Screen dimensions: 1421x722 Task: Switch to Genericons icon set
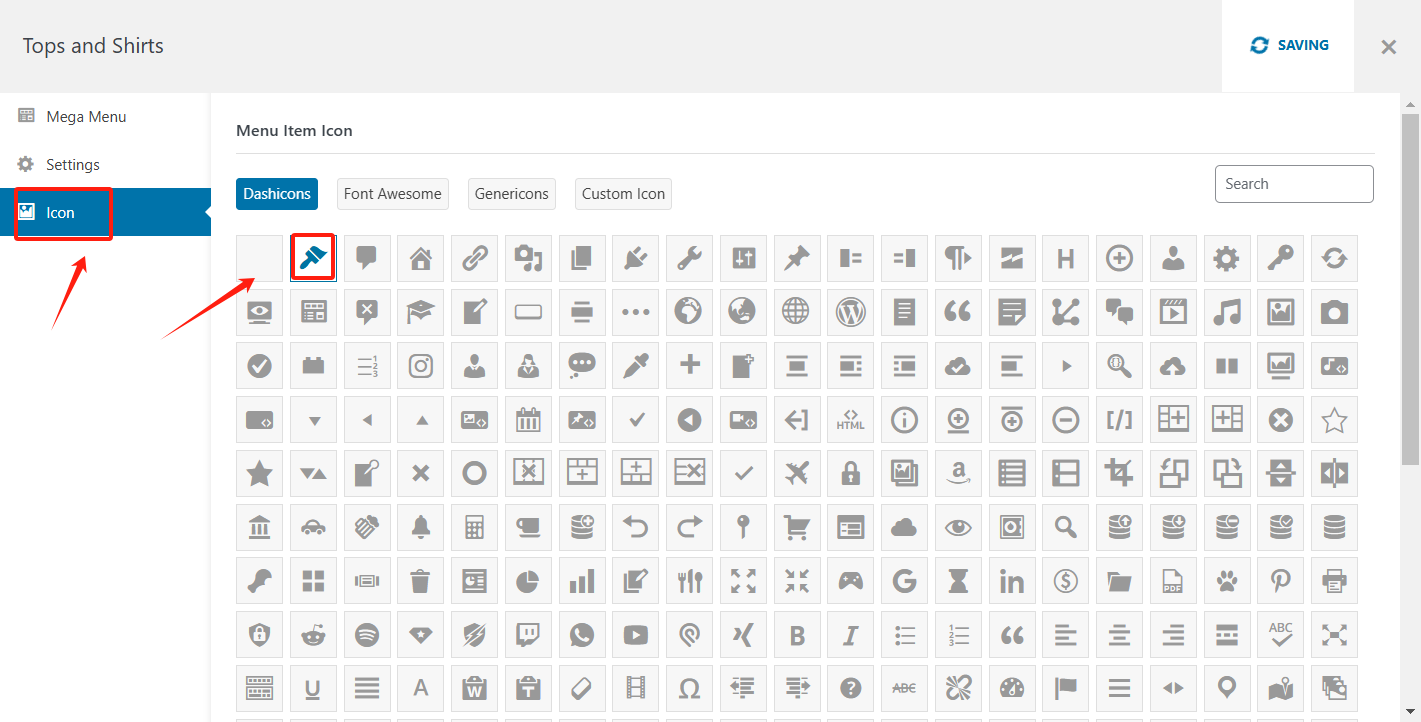tap(511, 194)
